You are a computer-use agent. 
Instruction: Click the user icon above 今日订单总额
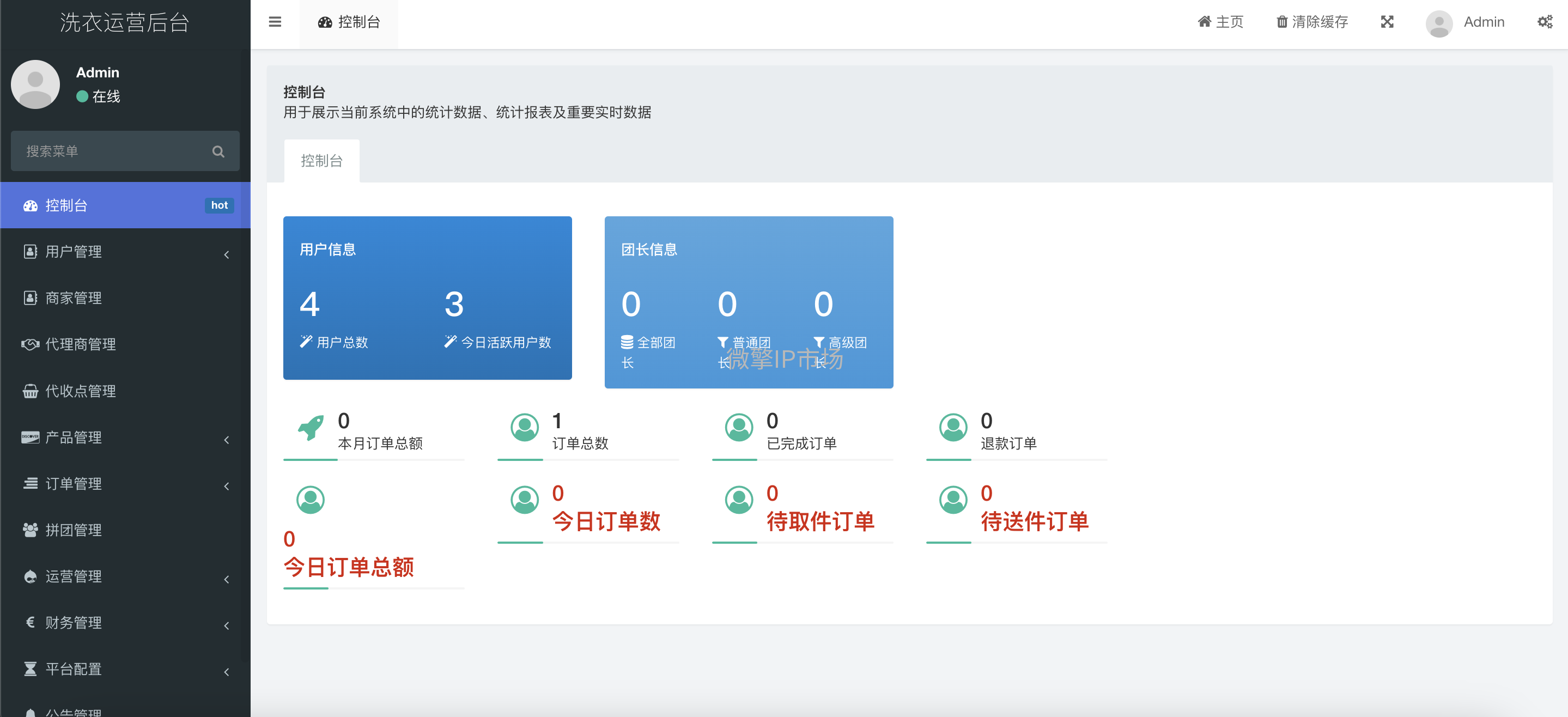tap(311, 500)
